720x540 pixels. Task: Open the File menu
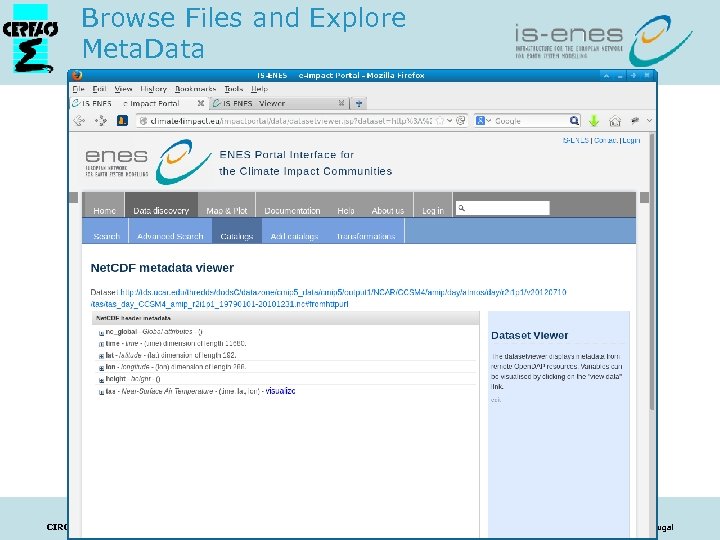(x=79, y=89)
